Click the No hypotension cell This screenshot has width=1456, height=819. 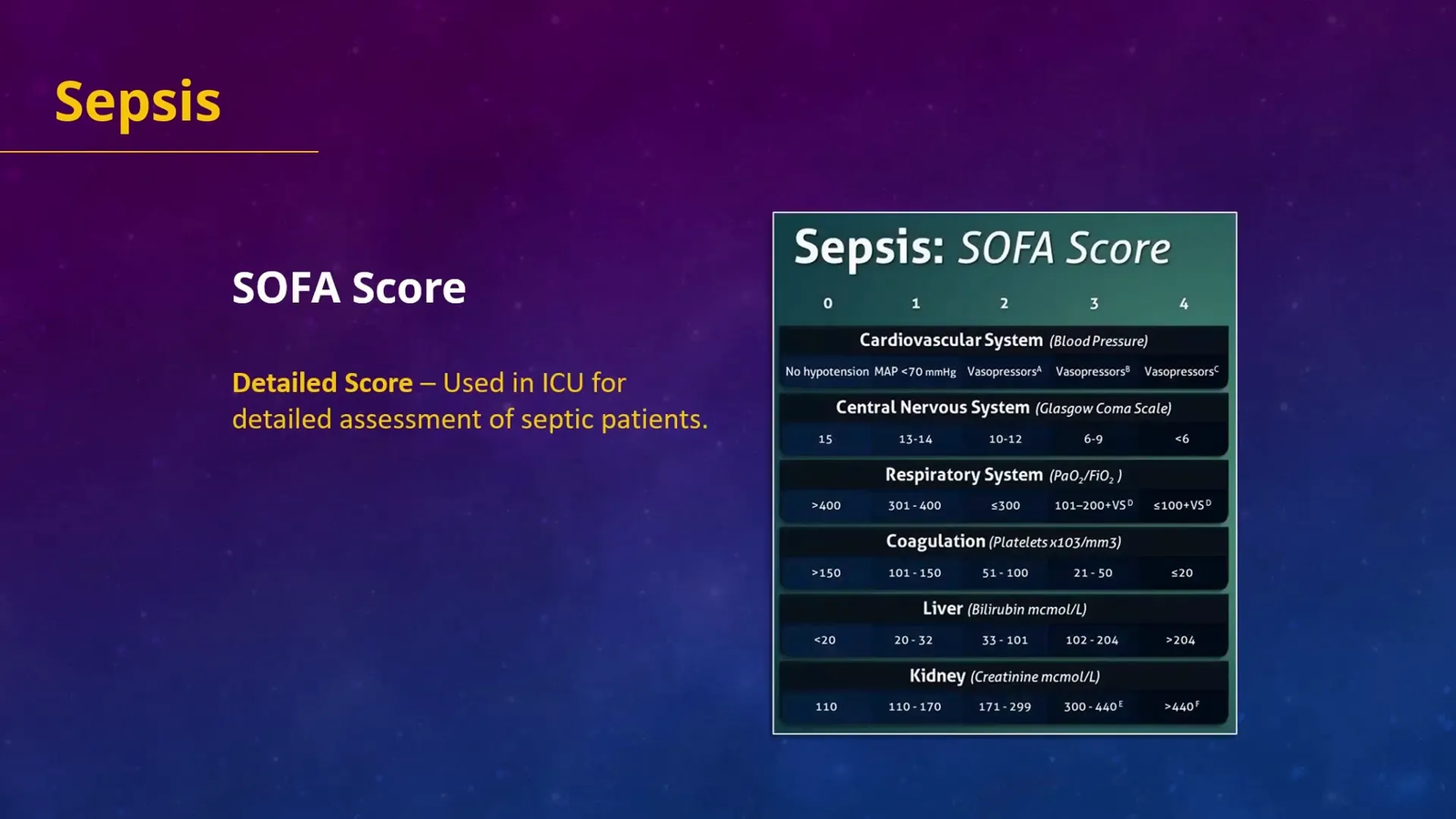tap(826, 371)
